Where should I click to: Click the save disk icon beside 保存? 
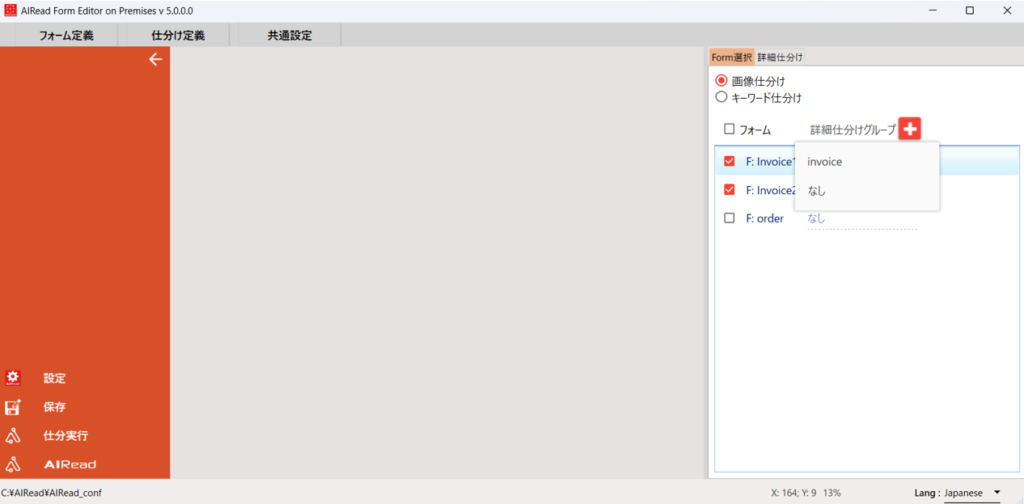point(13,407)
